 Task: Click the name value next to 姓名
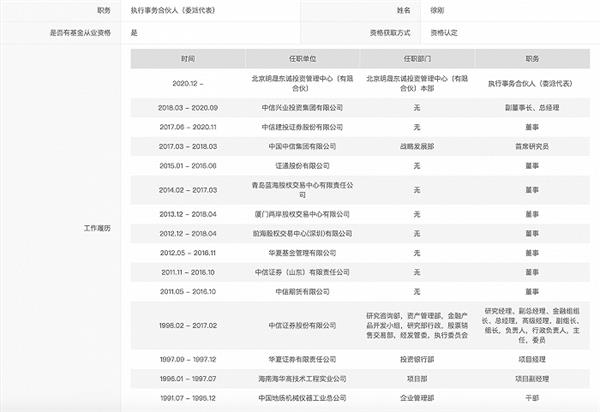pos(437,10)
